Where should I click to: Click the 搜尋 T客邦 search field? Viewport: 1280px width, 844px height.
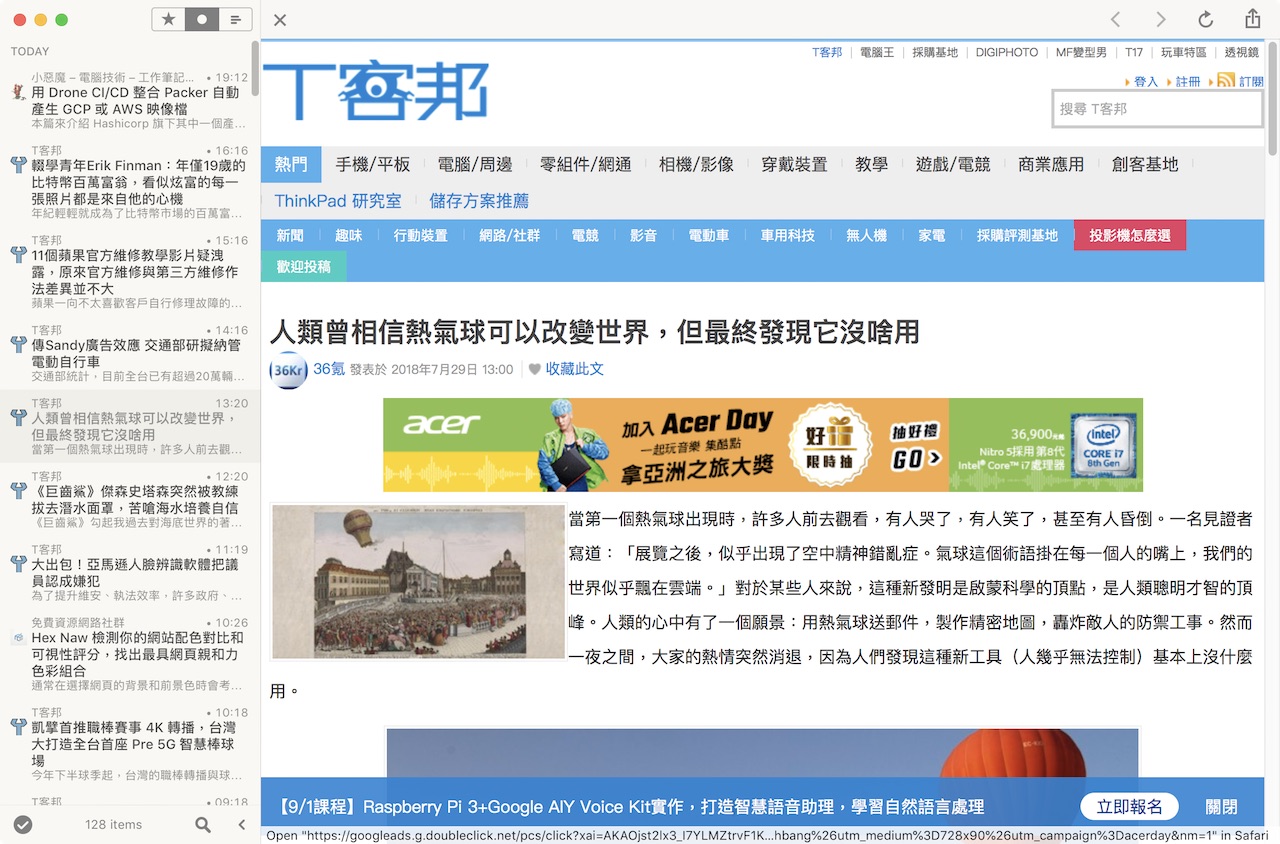(x=1157, y=109)
